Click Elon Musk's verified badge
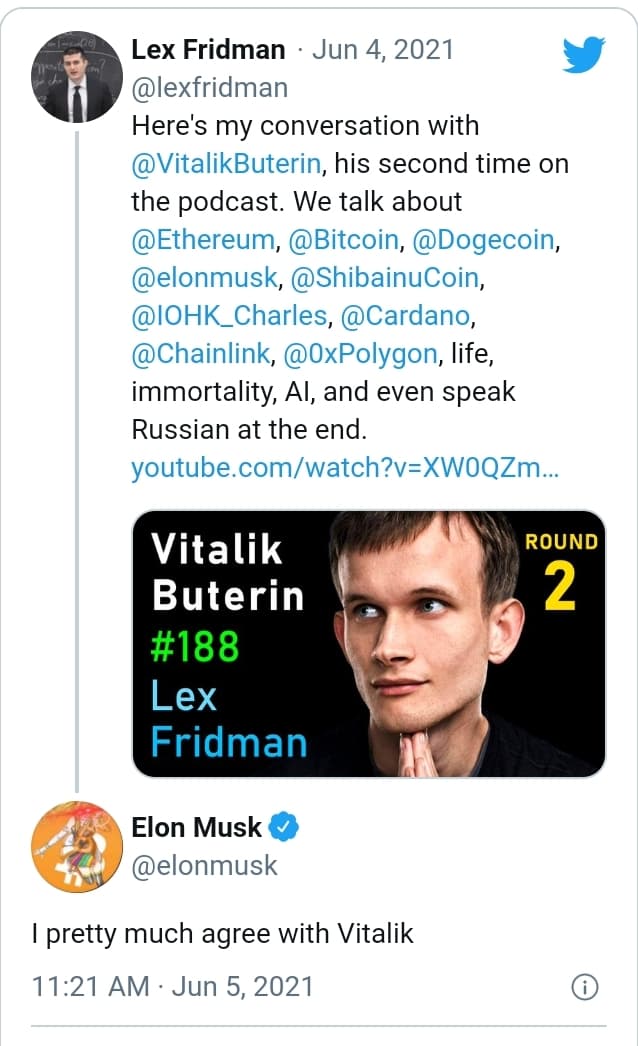The image size is (638, 1046). [x=285, y=827]
